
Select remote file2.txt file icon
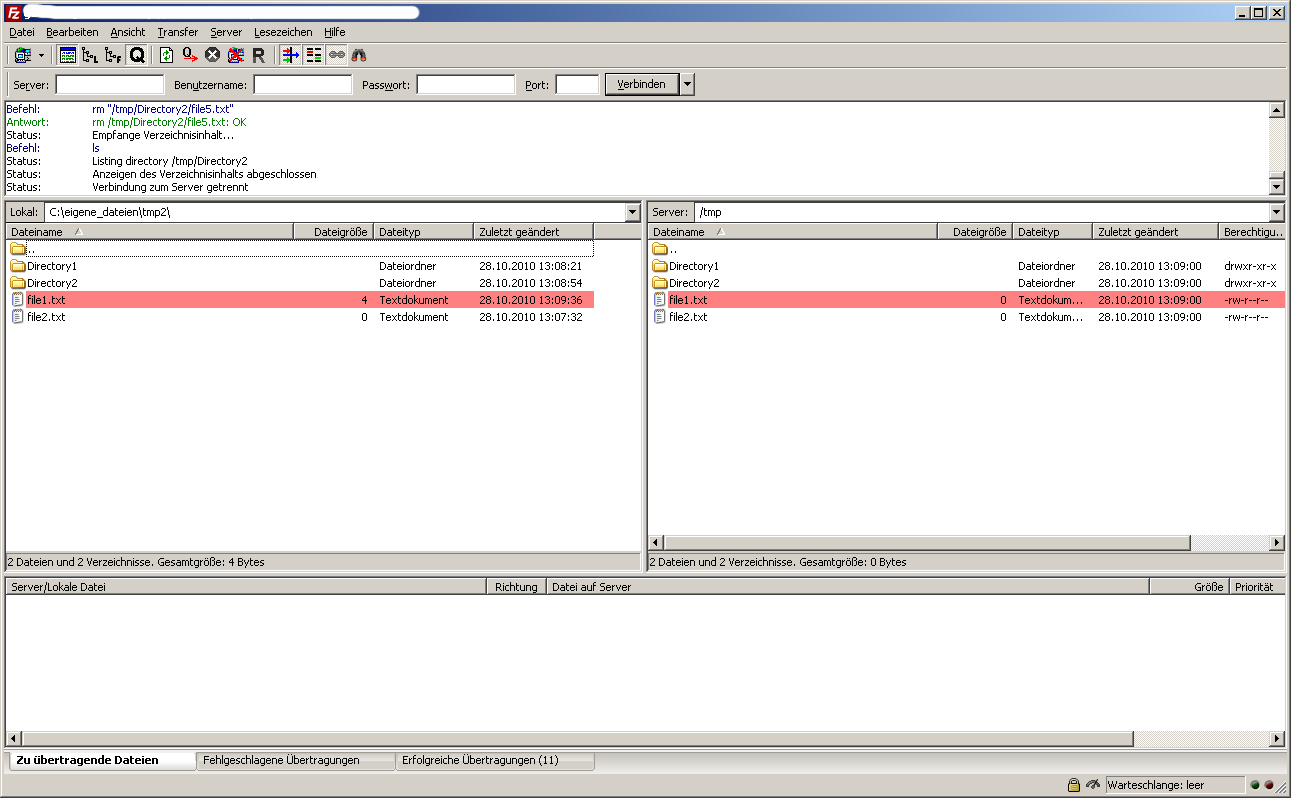click(x=660, y=317)
